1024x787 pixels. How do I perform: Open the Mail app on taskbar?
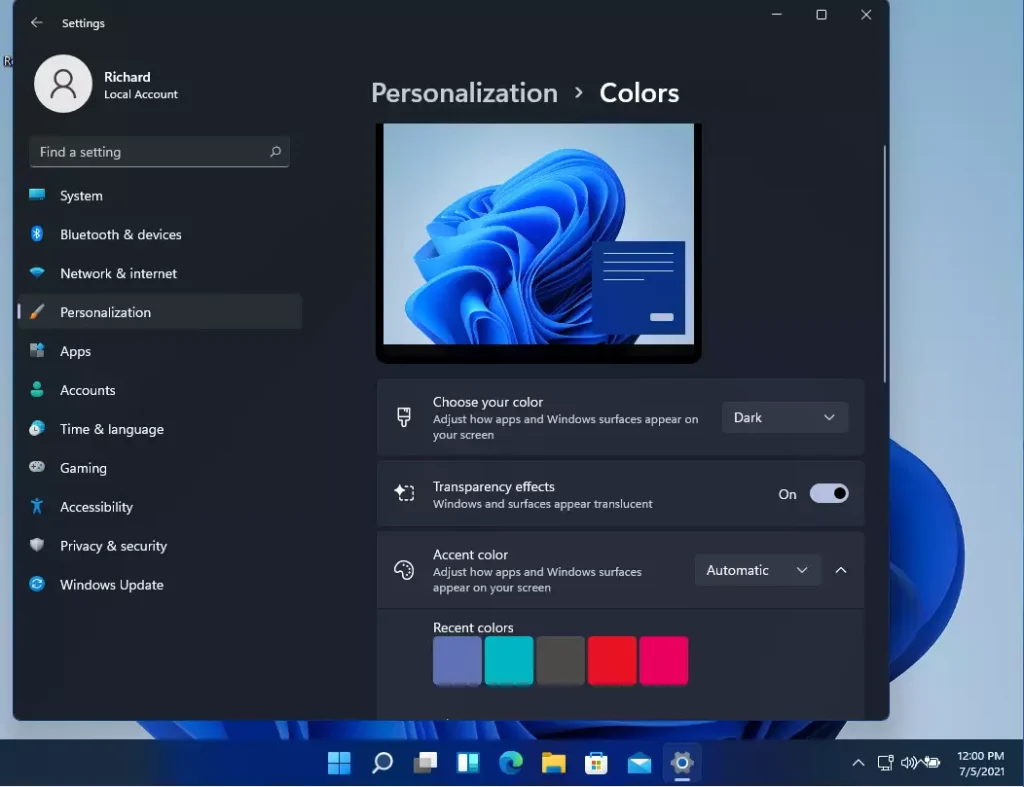coord(639,763)
